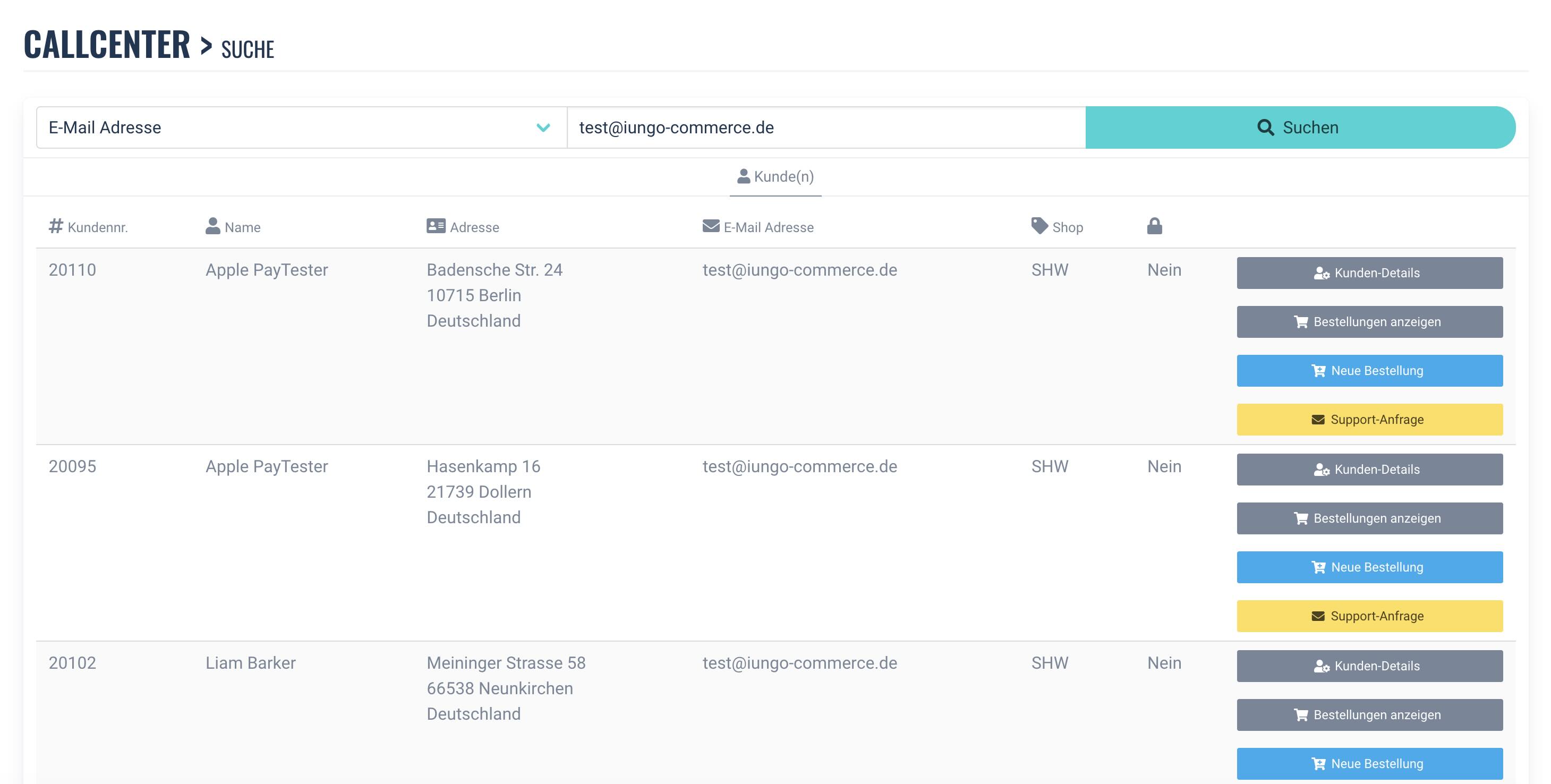Switch to the Kunde(n) results tab
This screenshot has height=784, width=1551.
(x=775, y=177)
